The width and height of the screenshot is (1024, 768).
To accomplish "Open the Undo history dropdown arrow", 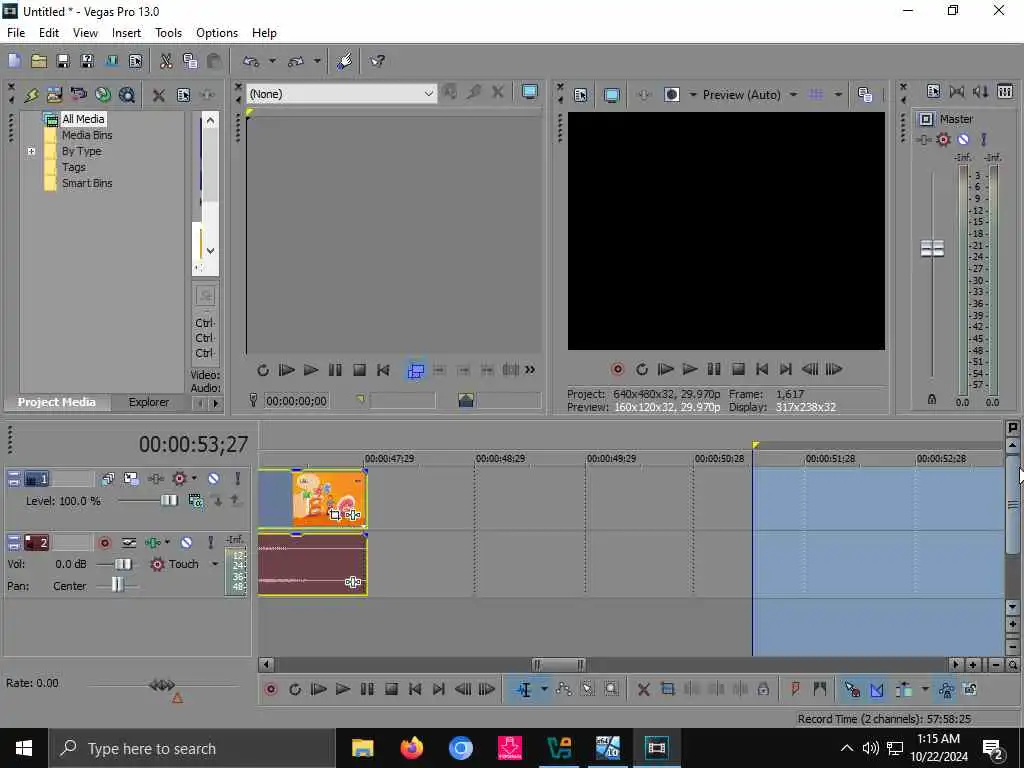I will click(272, 61).
